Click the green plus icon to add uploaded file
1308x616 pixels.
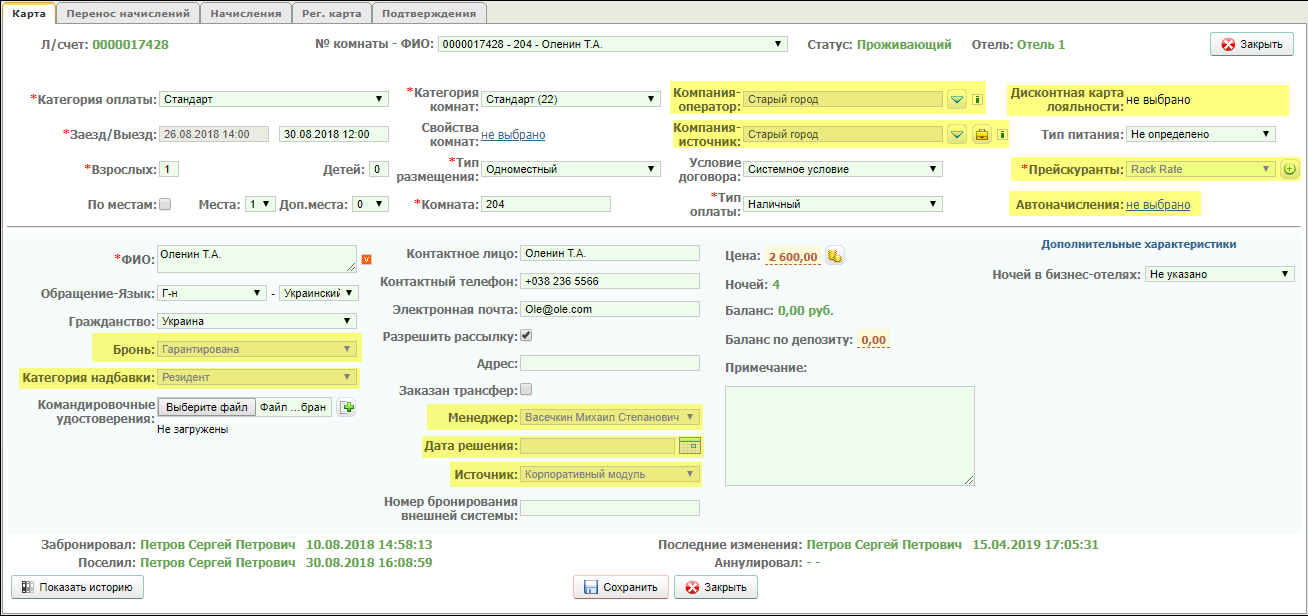tap(347, 407)
